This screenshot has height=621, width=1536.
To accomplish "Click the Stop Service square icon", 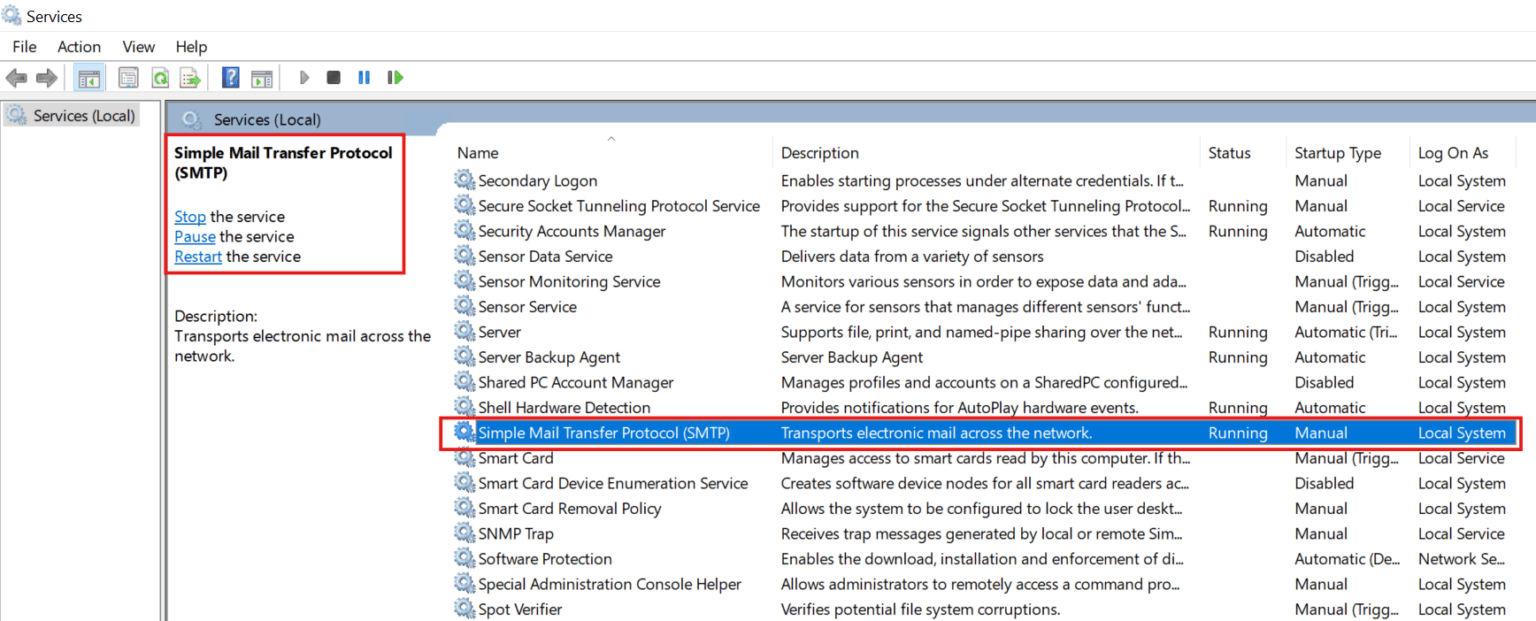I will pyautogui.click(x=334, y=77).
